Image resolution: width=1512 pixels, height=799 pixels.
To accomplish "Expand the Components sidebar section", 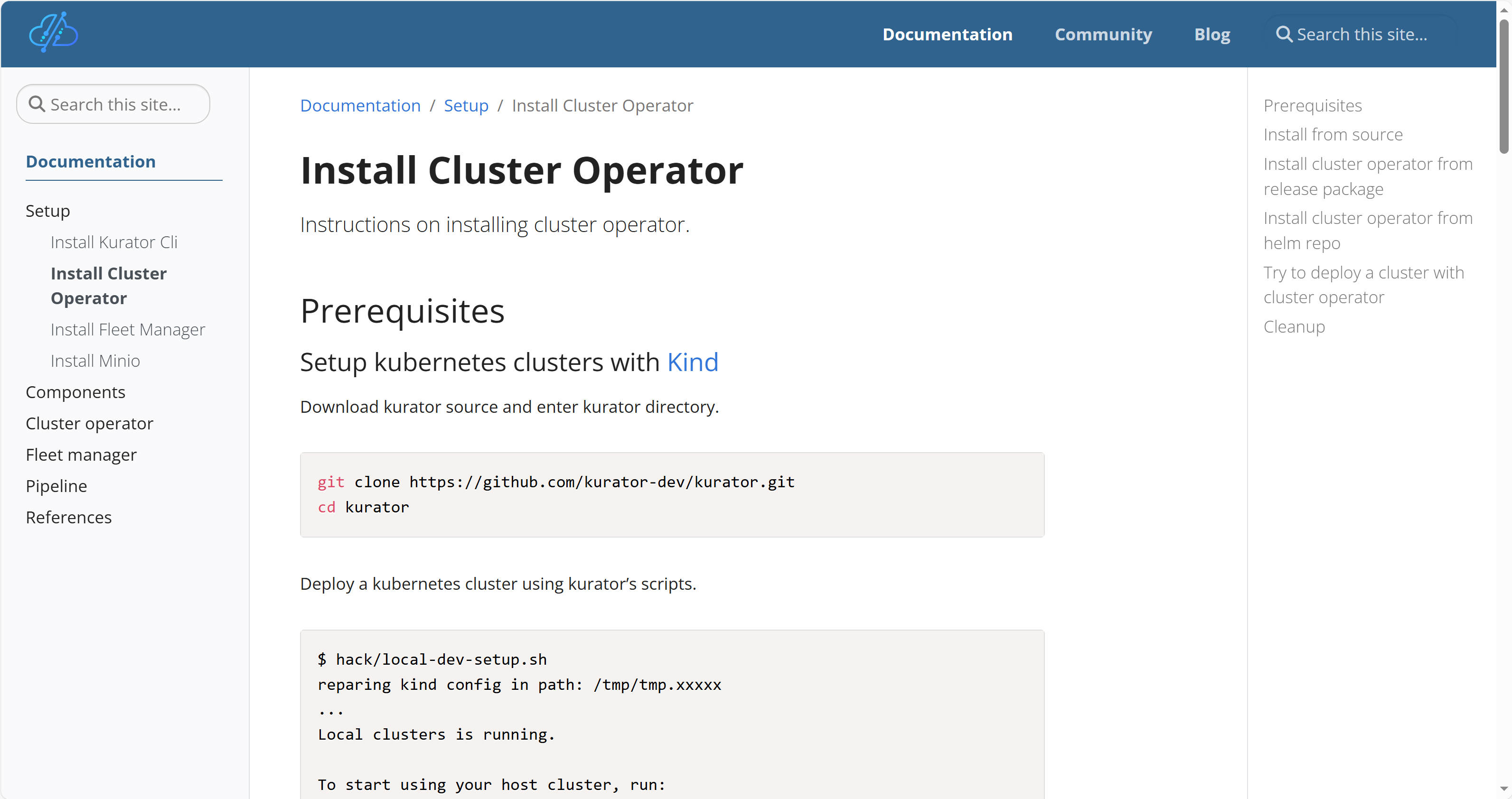I will click(75, 392).
